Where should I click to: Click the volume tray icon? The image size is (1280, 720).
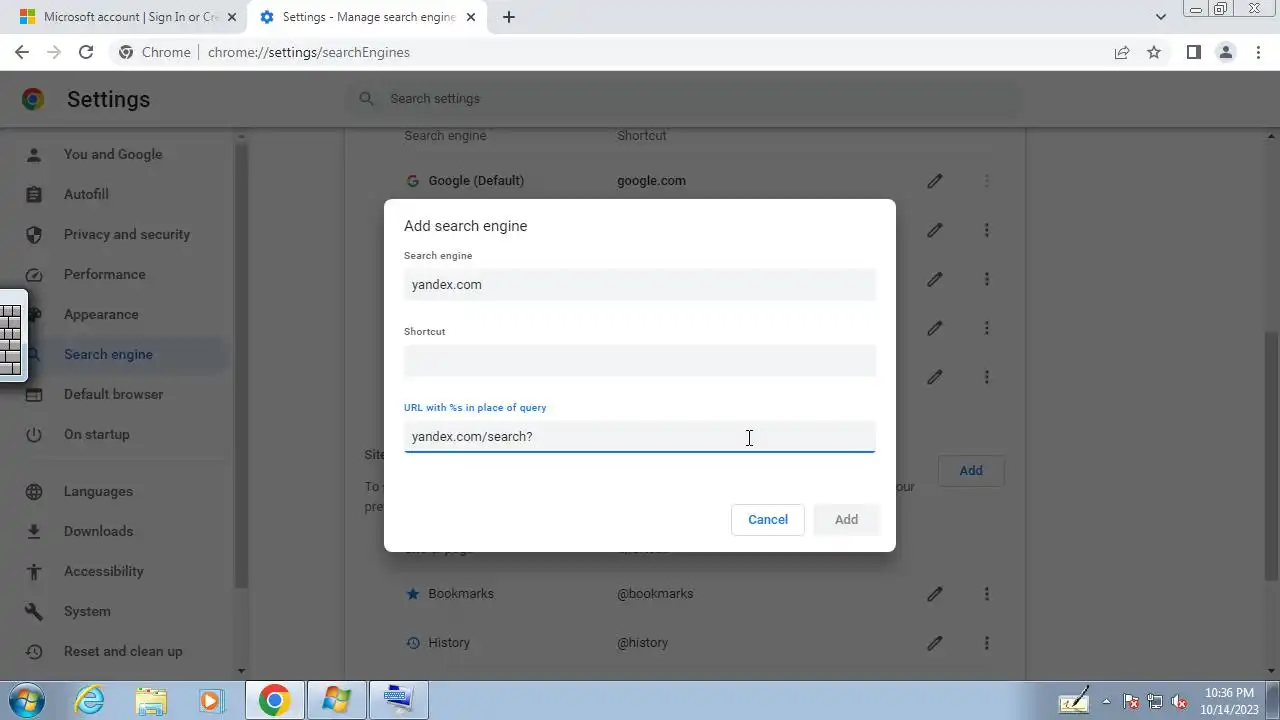pyautogui.click(x=1179, y=701)
